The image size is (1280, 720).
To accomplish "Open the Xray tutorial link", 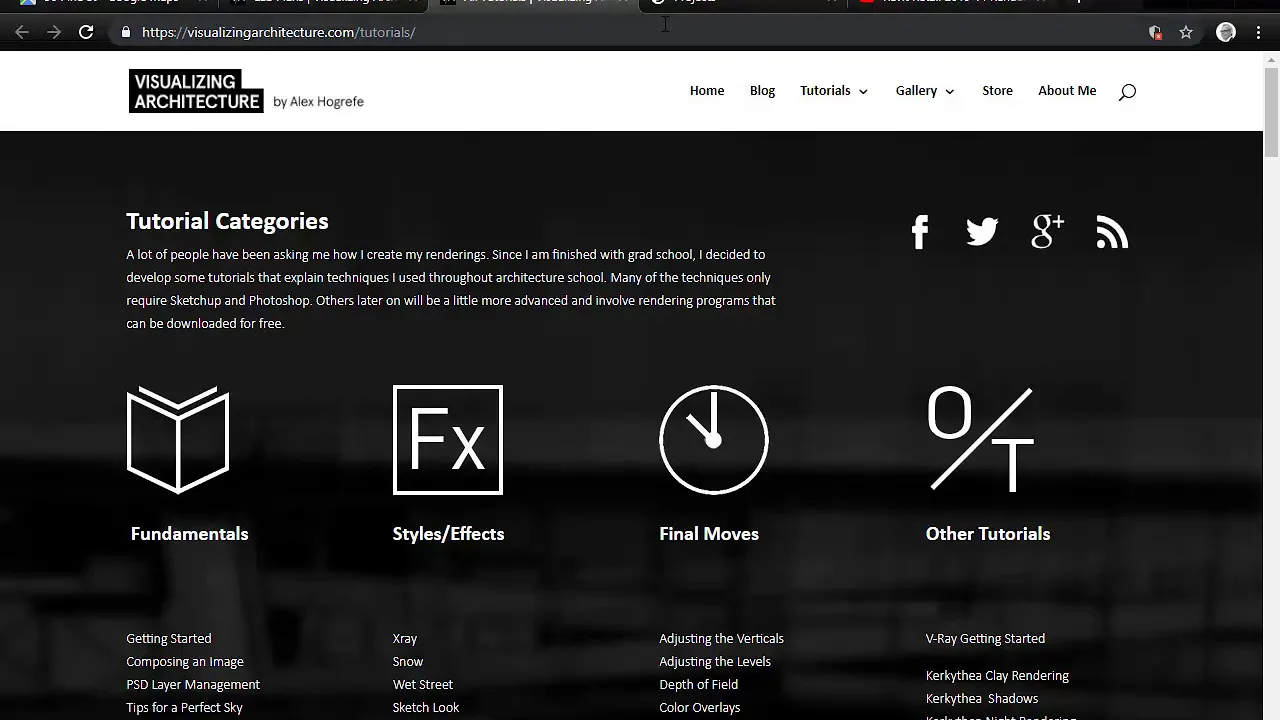I will [x=405, y=638].
